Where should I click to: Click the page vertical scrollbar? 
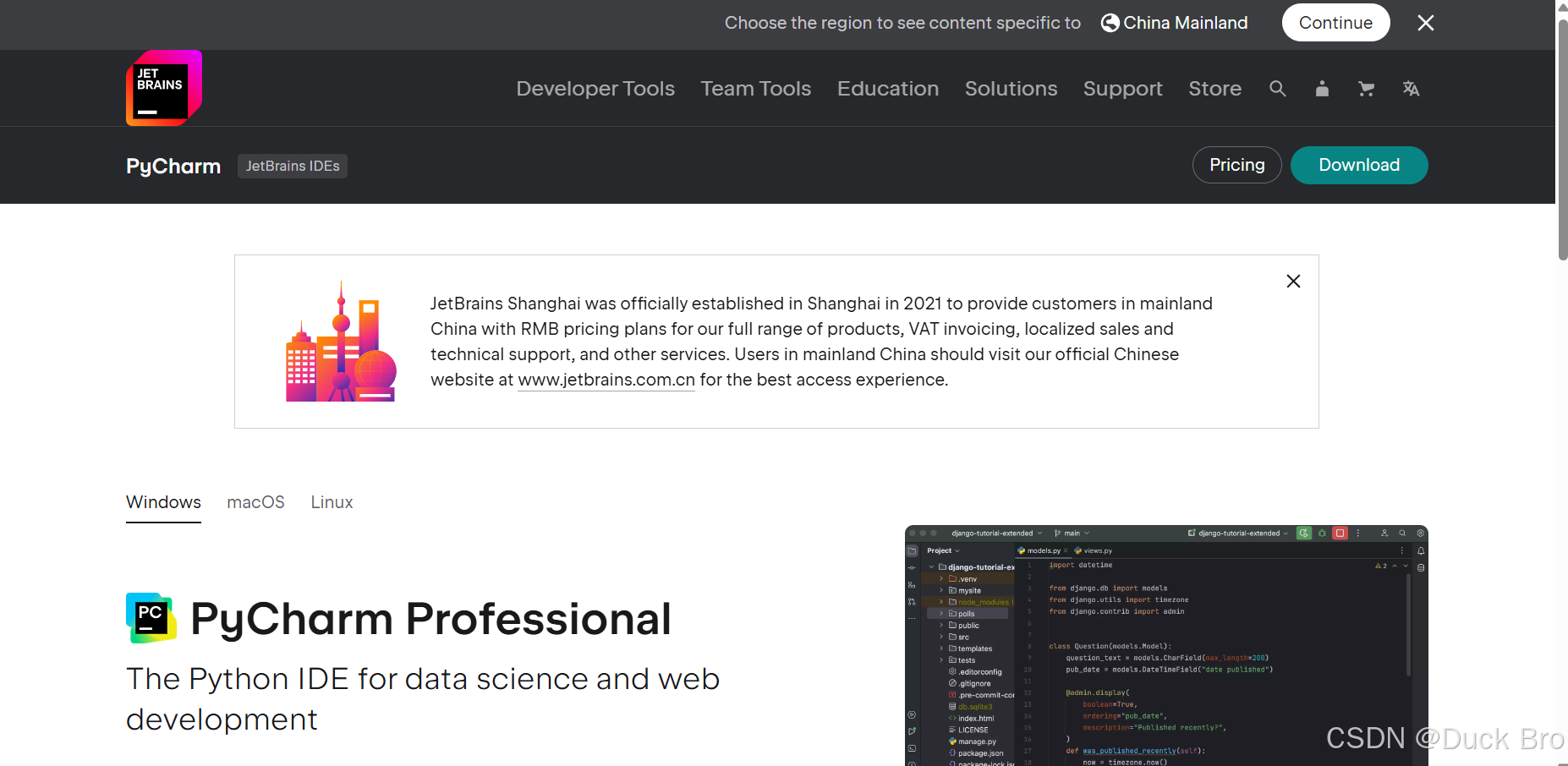coord(1562,140)
